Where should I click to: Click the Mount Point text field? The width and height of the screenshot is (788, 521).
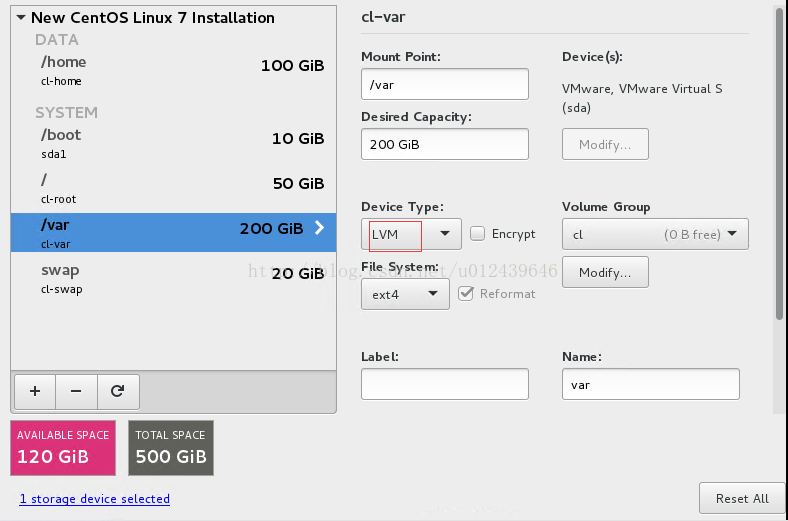pos(444,85)
